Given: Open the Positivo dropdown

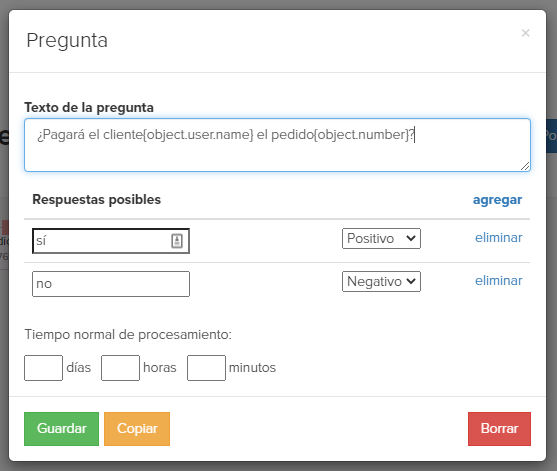Looking at the screenshot, I should [381, 238].
